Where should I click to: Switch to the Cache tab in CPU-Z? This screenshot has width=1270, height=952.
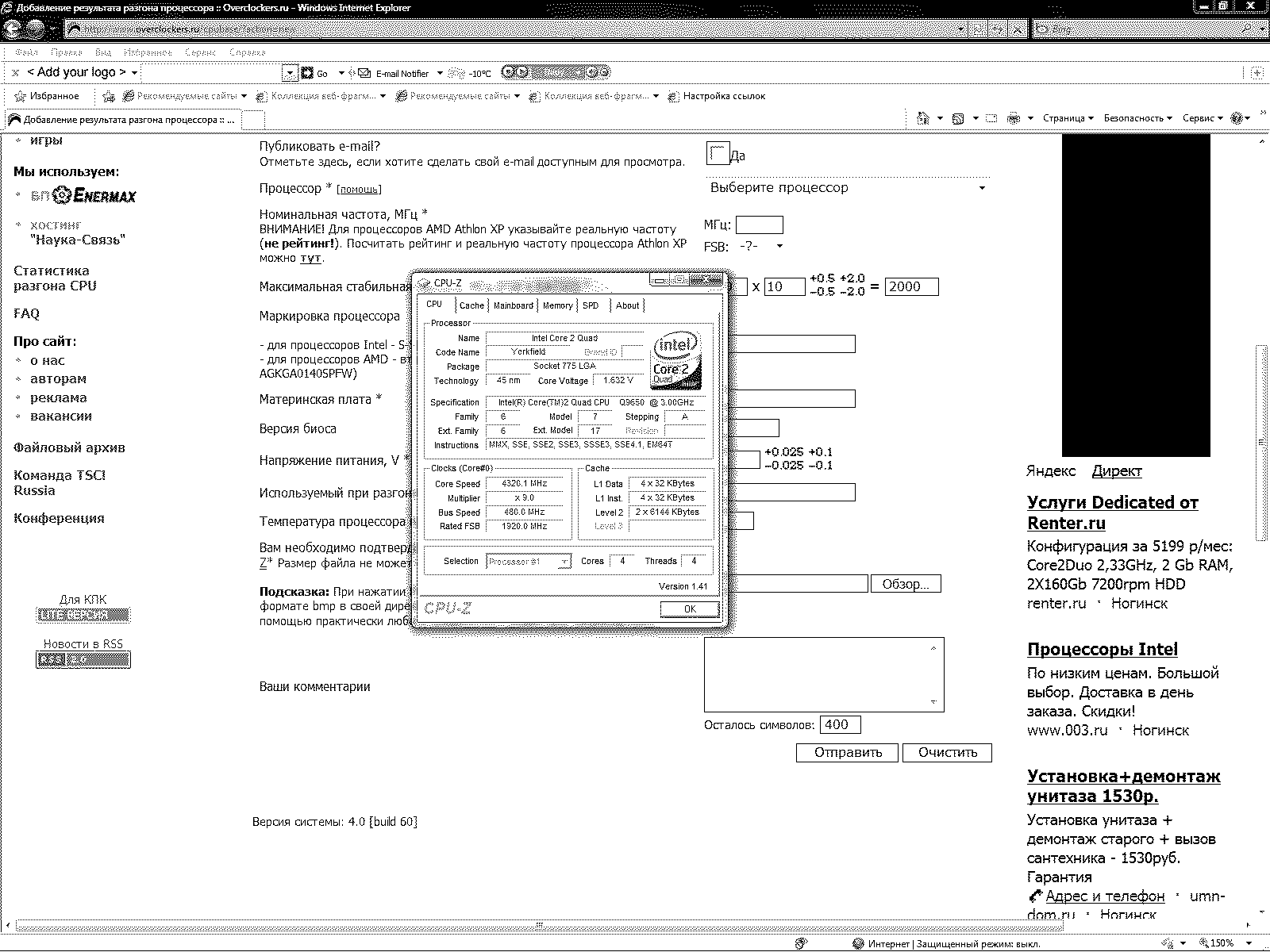click(471, 305)
